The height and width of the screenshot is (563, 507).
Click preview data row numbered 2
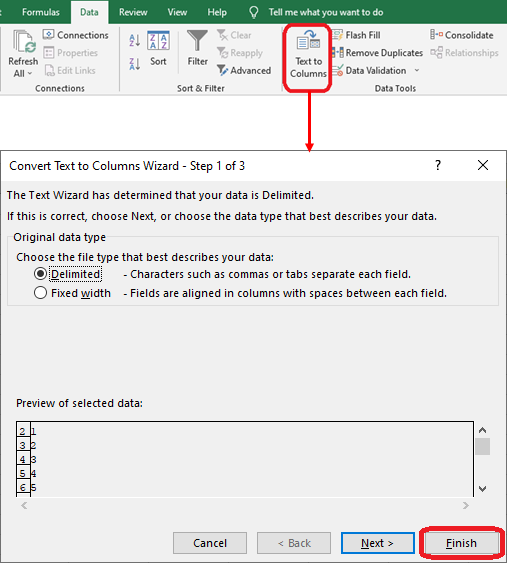pos(245,431)
